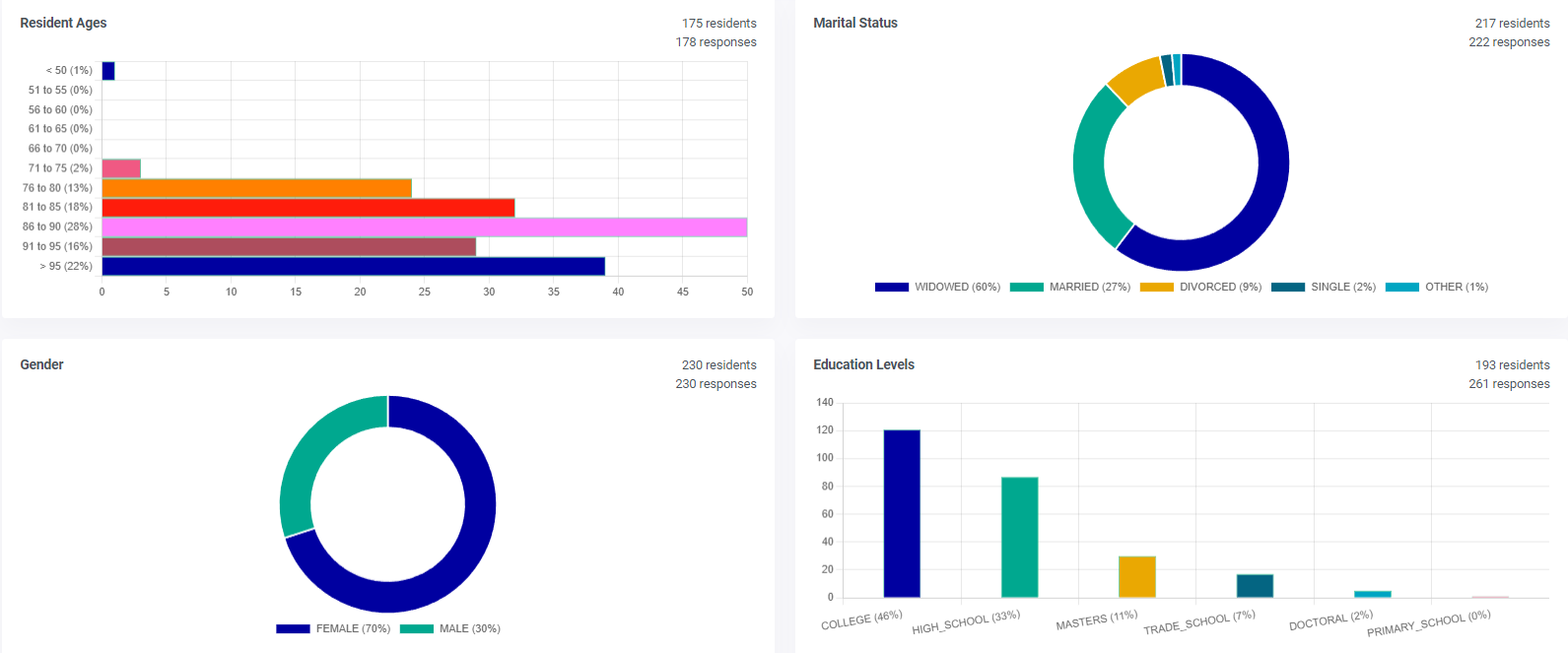Click the Resident Ages chart title

point(63,23)
